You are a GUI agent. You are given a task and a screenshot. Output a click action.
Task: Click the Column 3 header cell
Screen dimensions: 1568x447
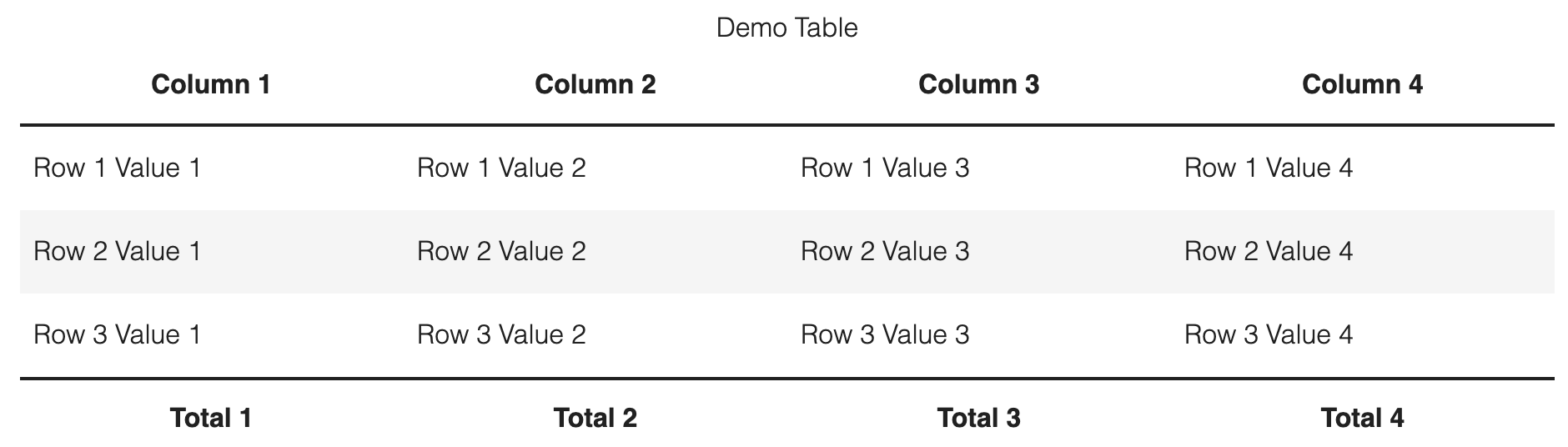(978, 84)
